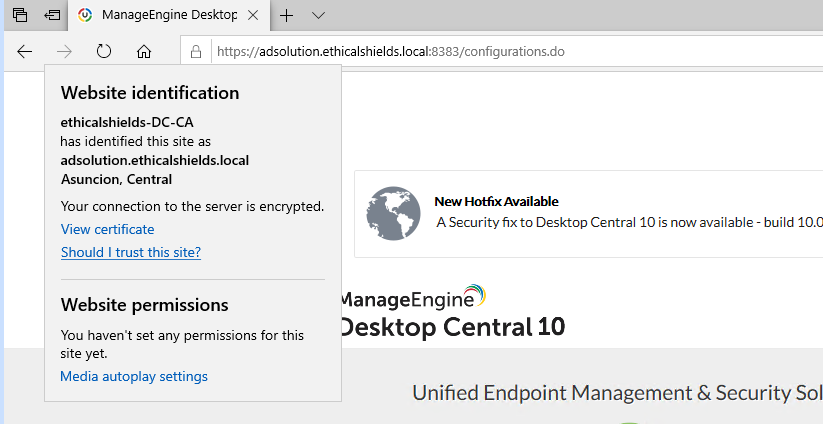Viewport: 823px width, 424px height.
Task: Click the adsolution.ethicalshields.local site name in popup
Action: pyautogui.click(x=155, y=160)
